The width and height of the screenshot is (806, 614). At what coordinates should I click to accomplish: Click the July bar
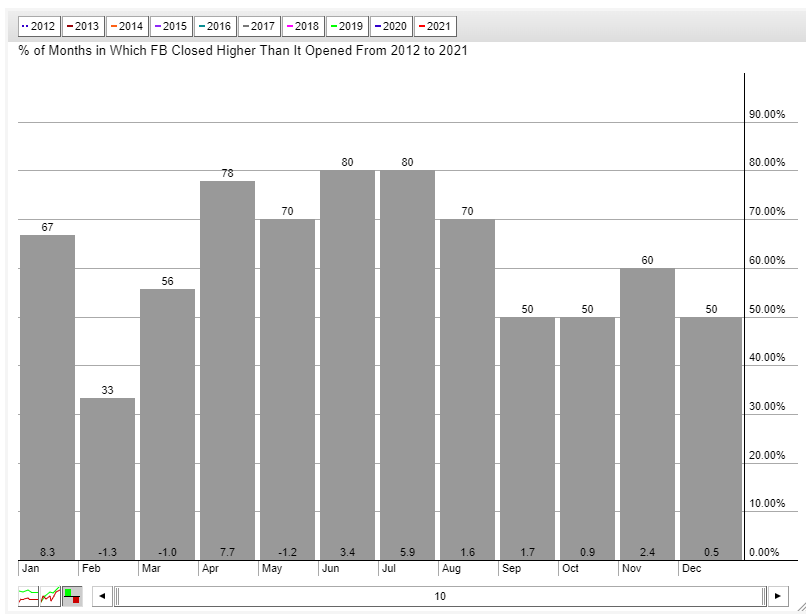pos(407,365)
